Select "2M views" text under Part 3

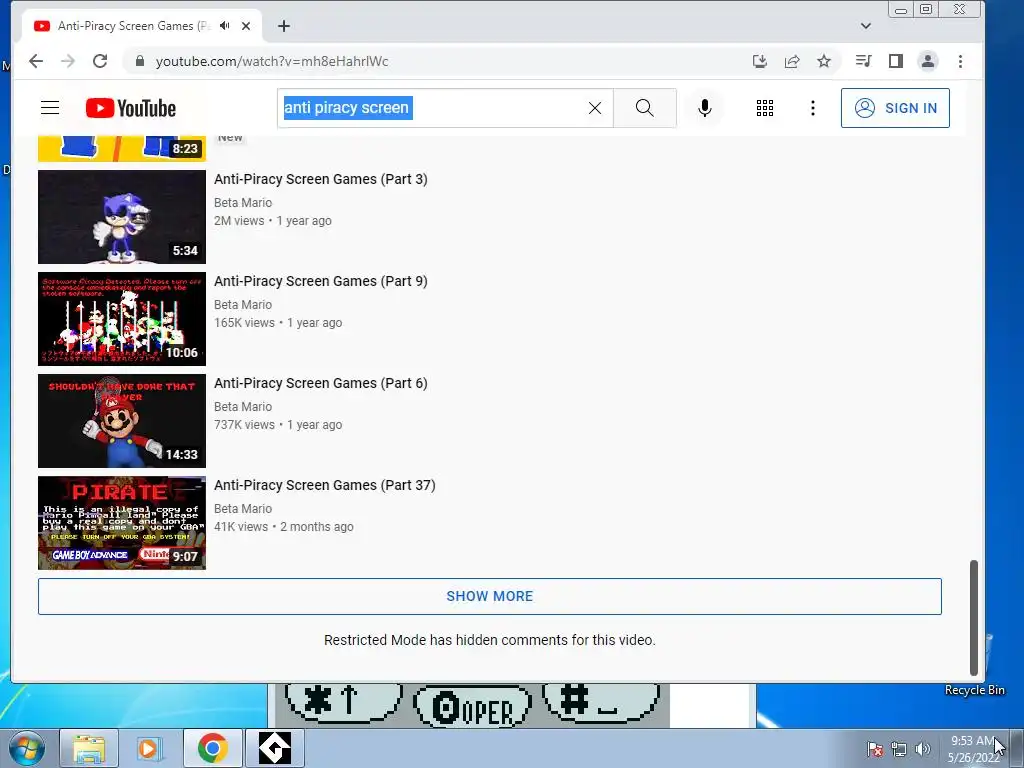(x=239, y=221)
